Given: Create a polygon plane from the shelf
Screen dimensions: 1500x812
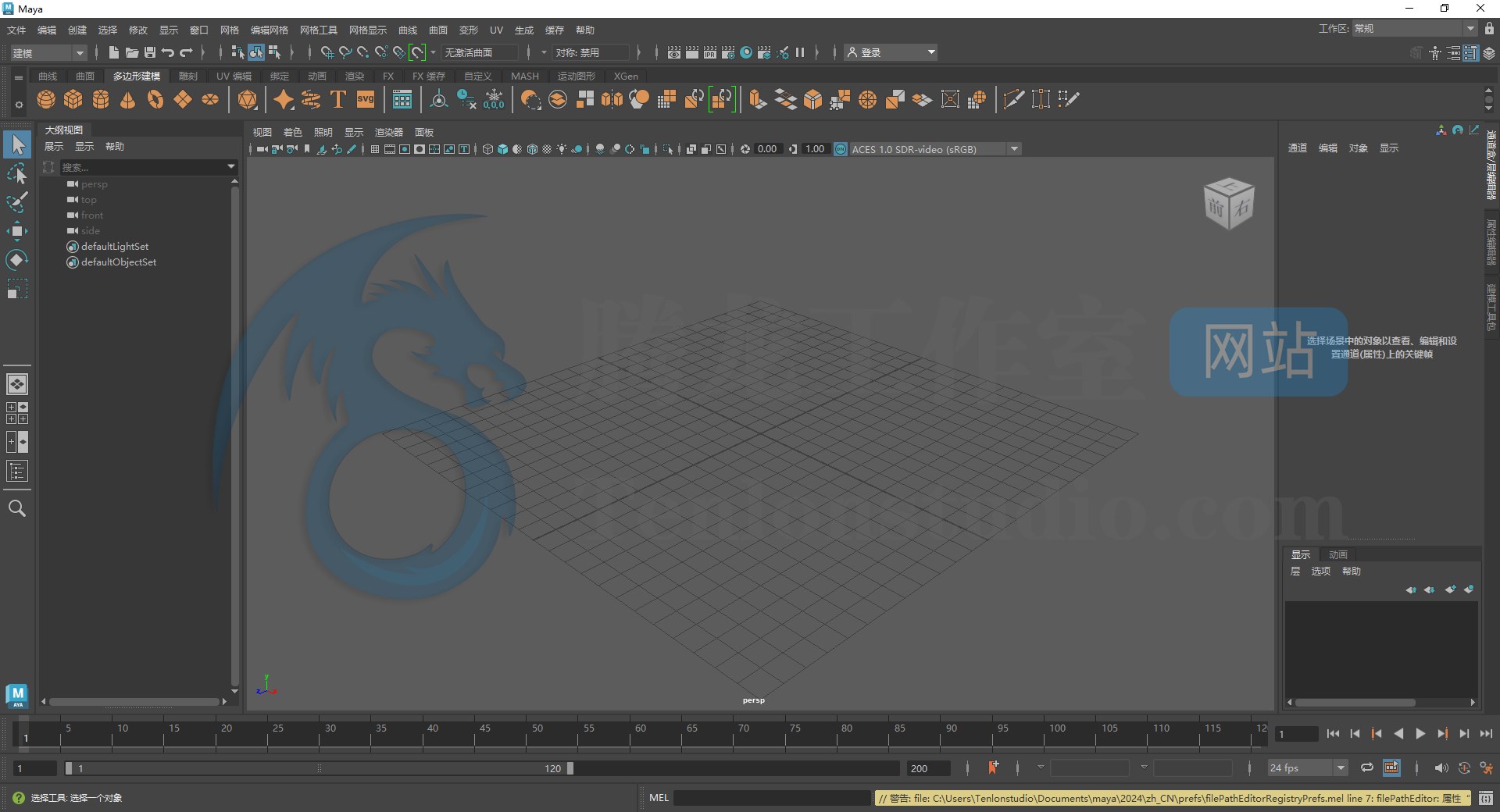Looking at the screenshot, I should click(x=183, y=99).
